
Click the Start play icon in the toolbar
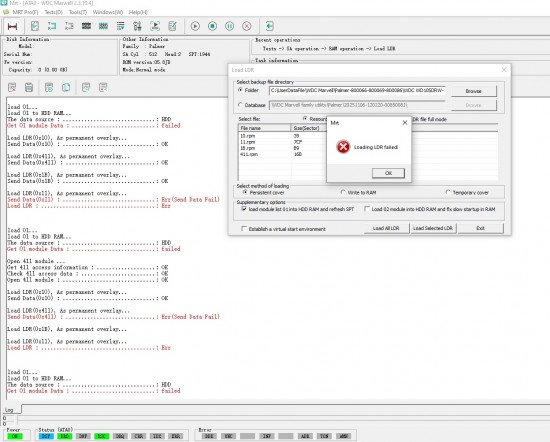(x=195, y=26)
